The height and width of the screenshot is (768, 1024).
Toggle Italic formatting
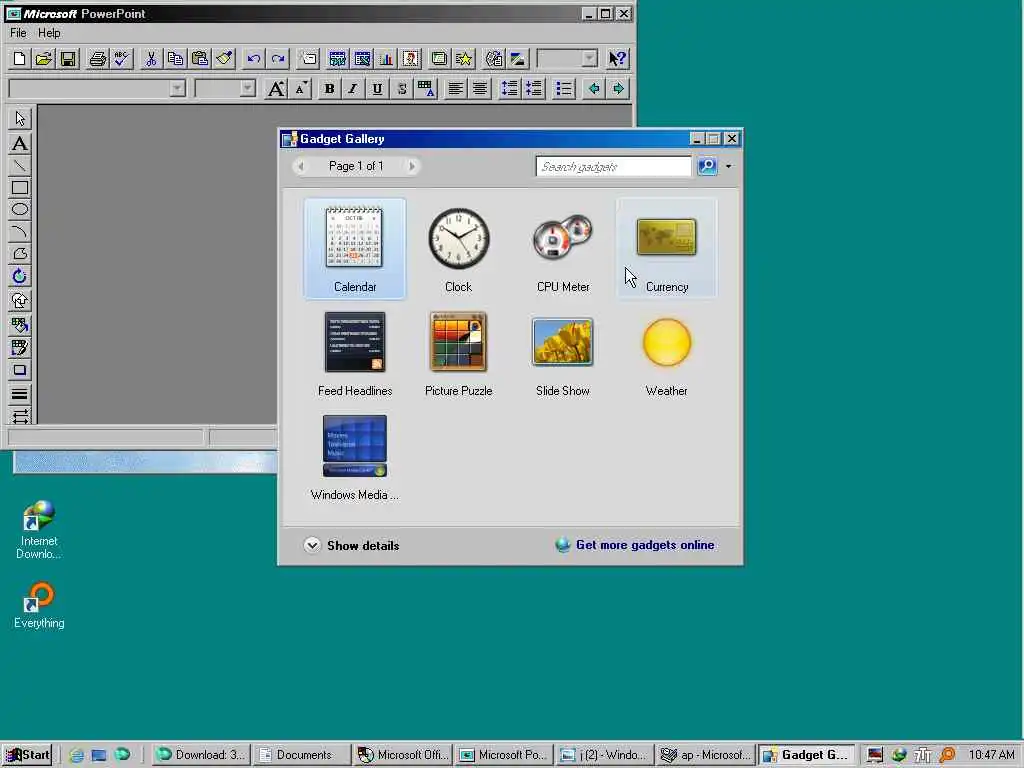tap(353, 88)
